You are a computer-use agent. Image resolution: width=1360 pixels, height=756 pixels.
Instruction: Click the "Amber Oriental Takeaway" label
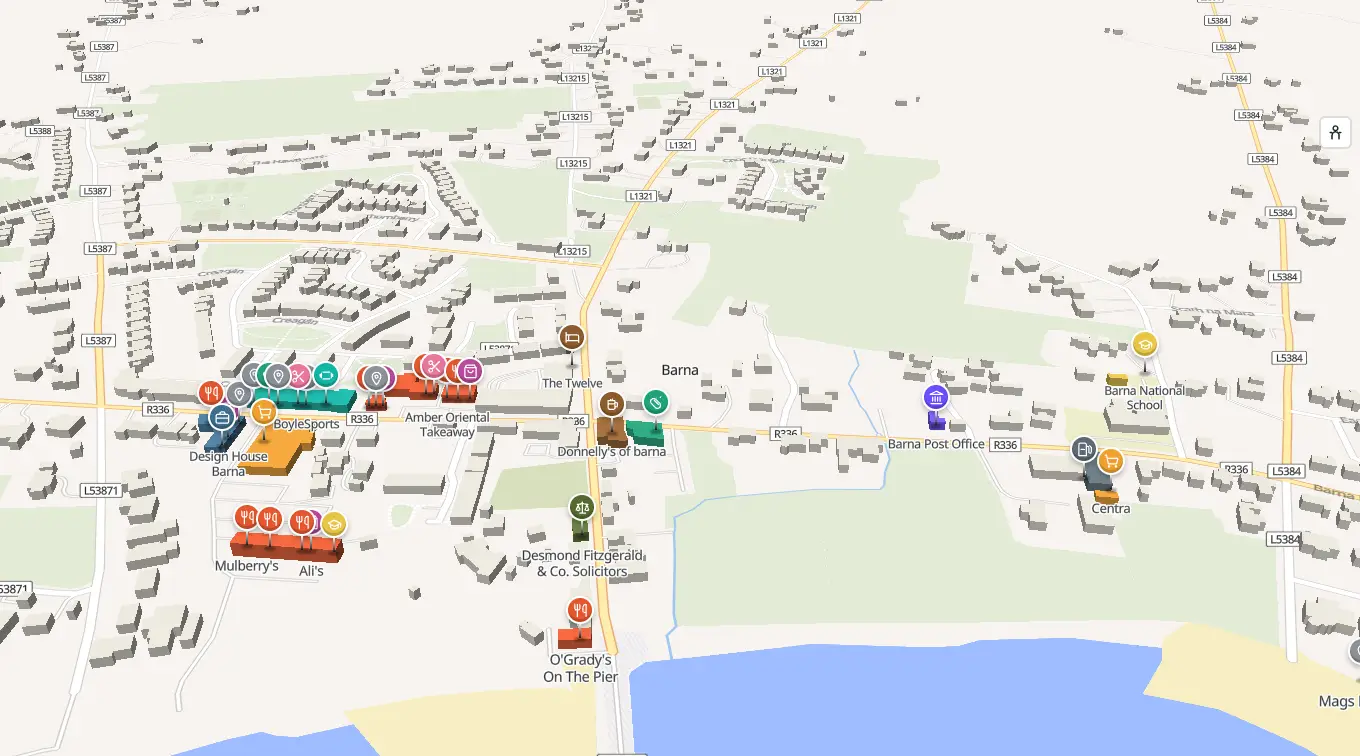click(x=447, y=425)
